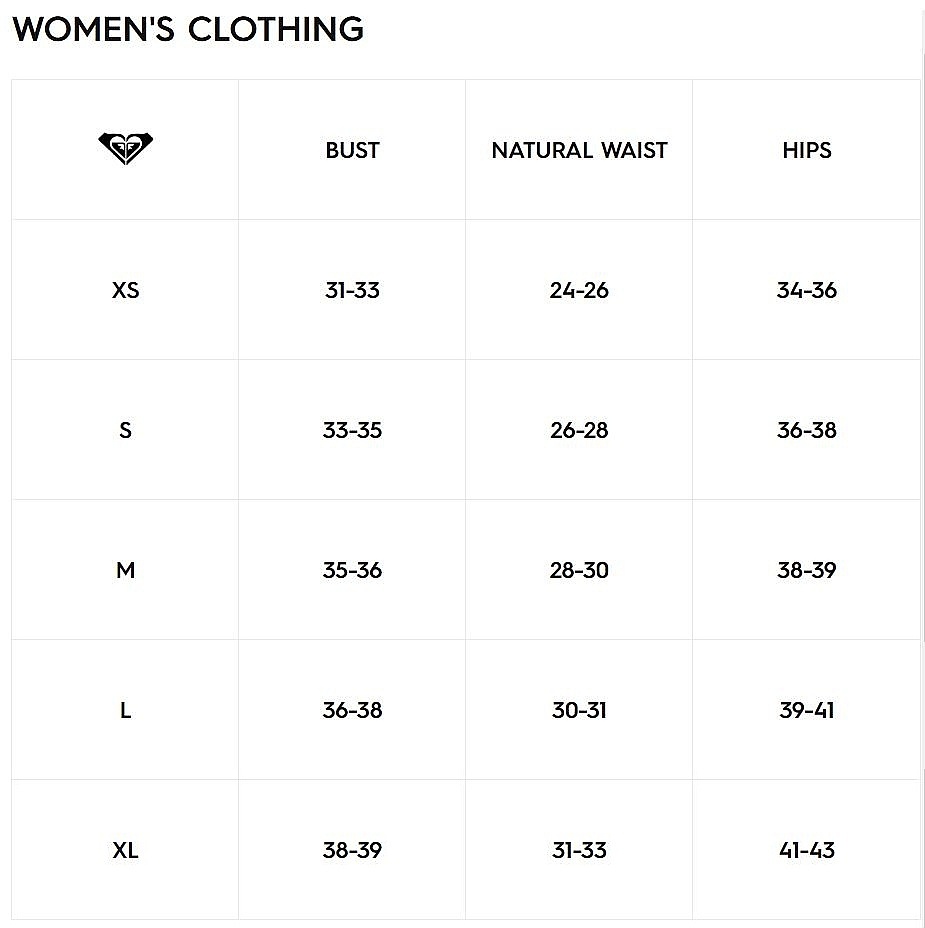925x928 pixels.
Task: Select the M size row label
Action: tap(125, 570)
